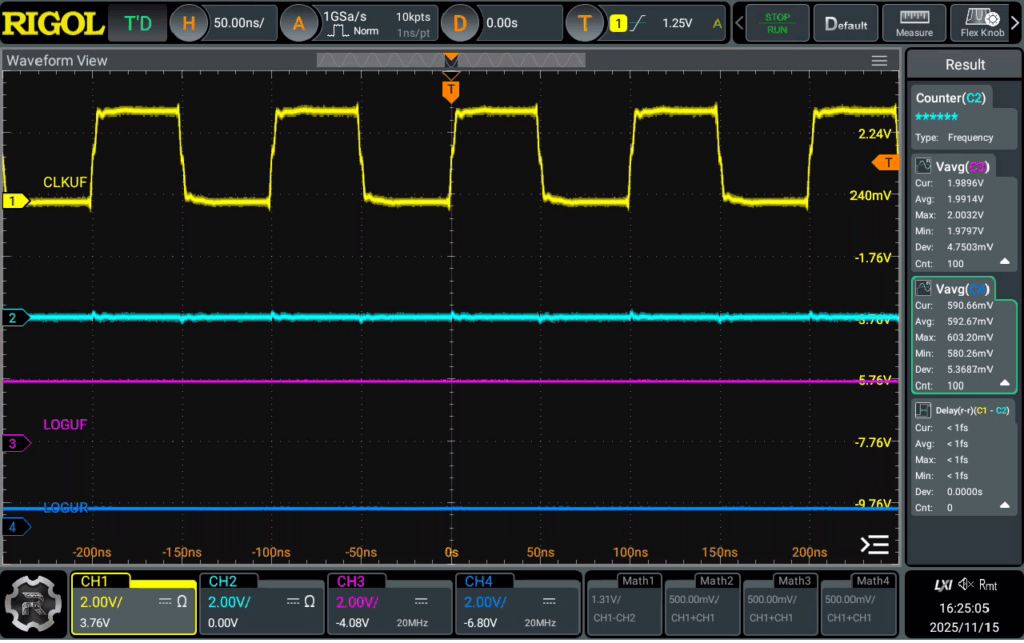This screenshot has height=643, width=1024.
Task: Click CH4 offset value -6.80V
Action: coord(479,623)
